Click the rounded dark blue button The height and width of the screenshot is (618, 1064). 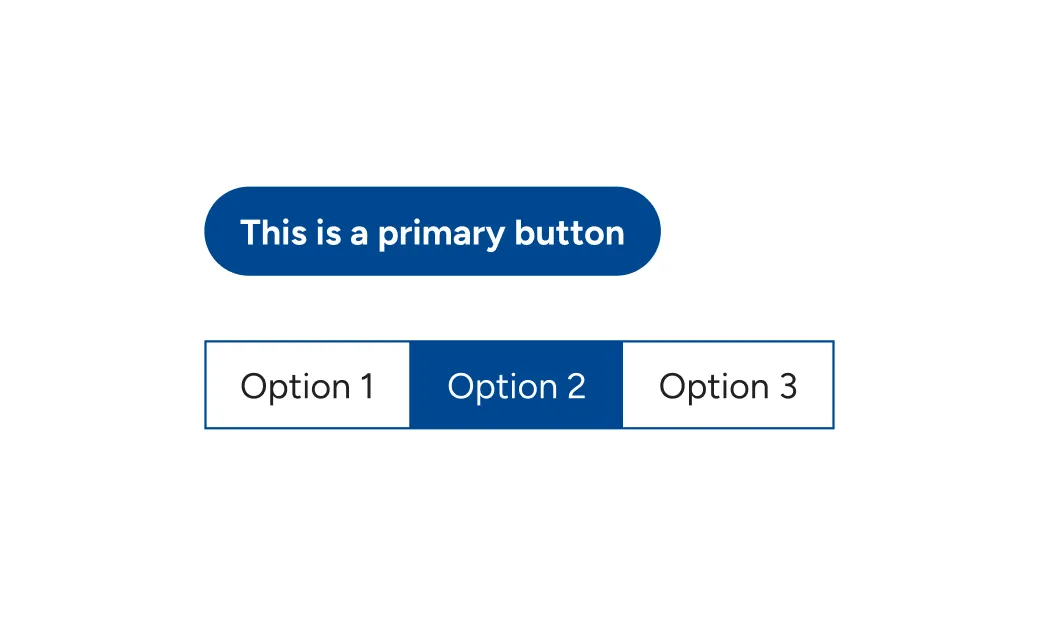(x=432, y=231)
